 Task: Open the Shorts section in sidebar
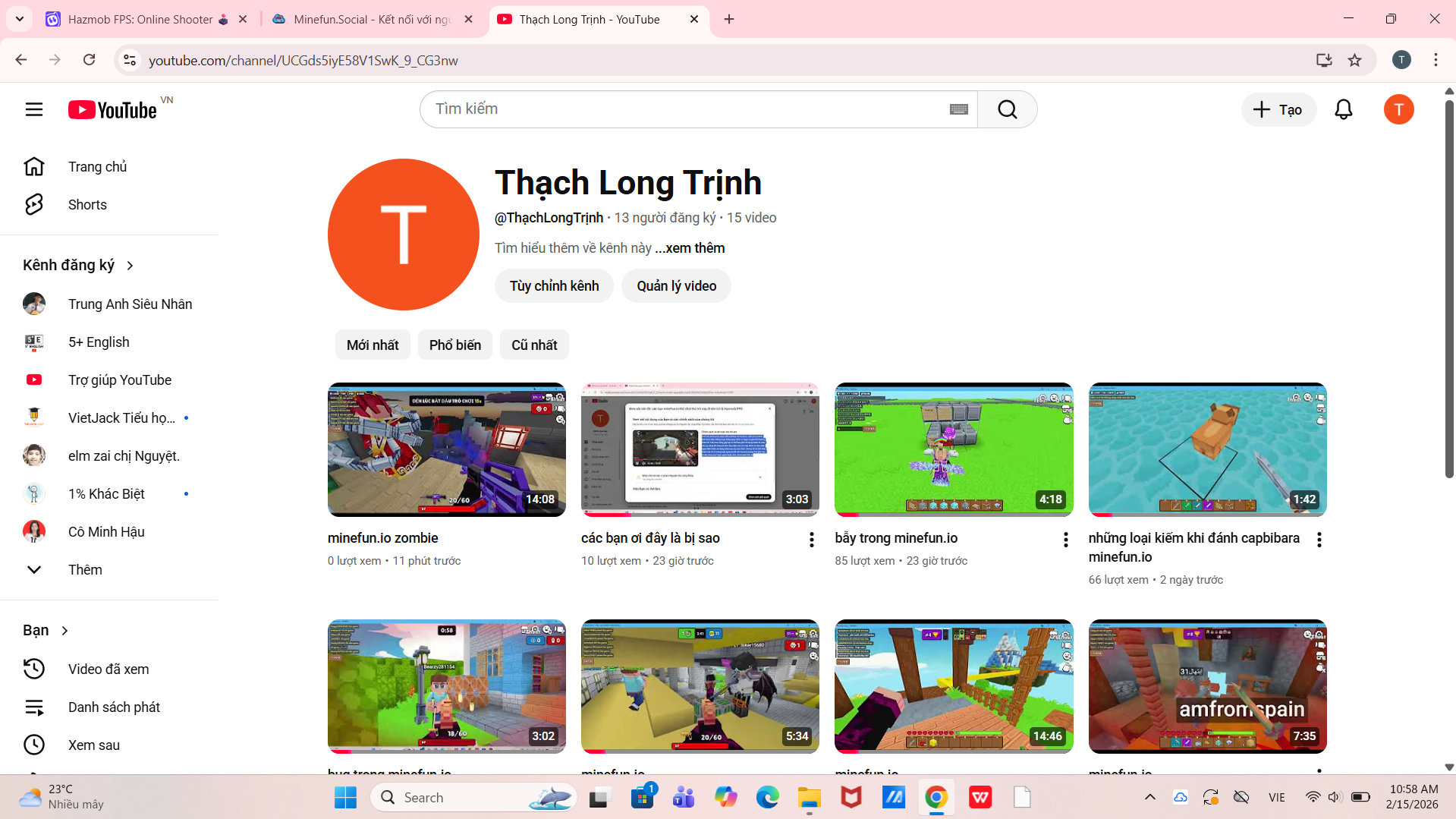[x=87, y=205]
